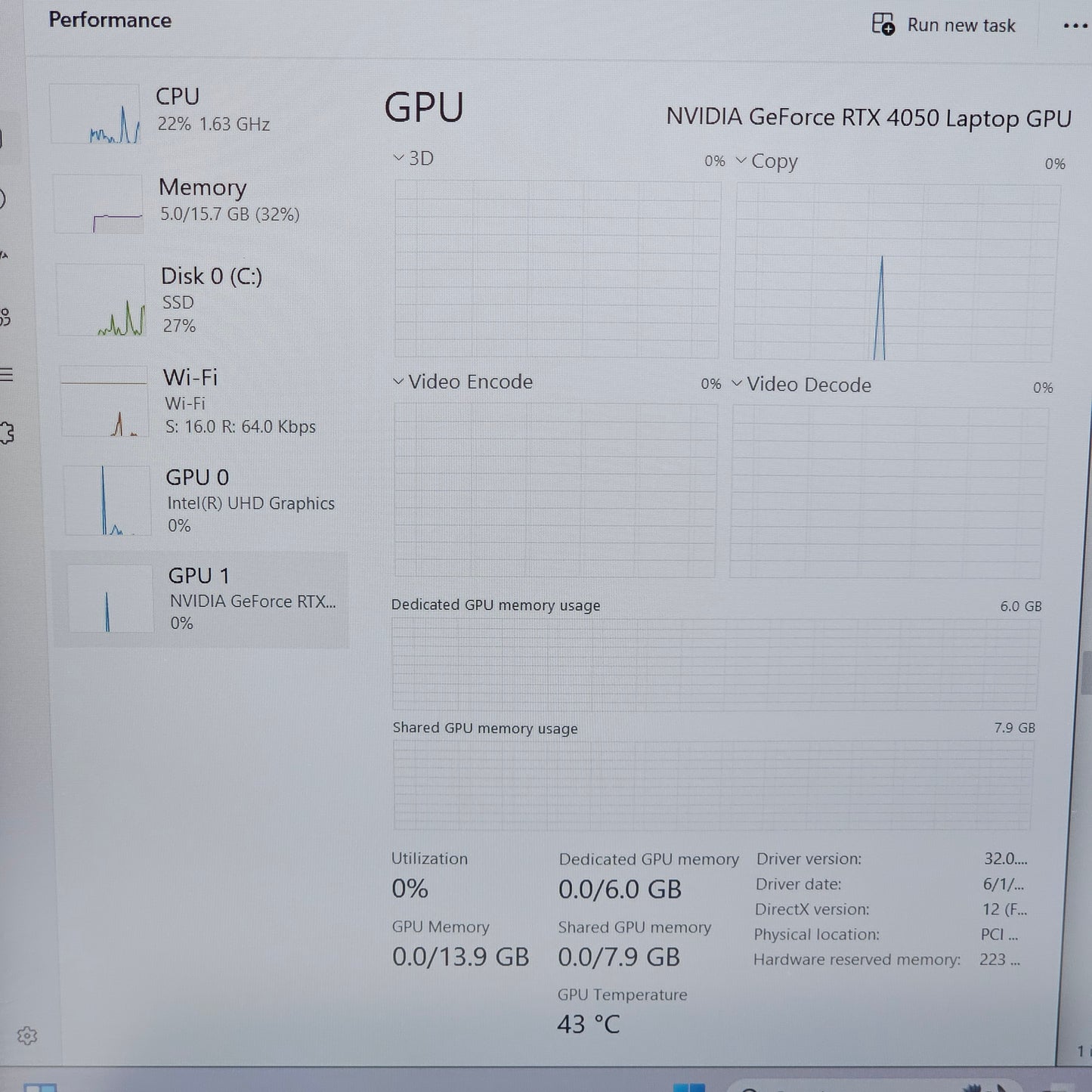
Task: Click the 7.9 GB shared memory maximum label
Action: [1014, 728]
